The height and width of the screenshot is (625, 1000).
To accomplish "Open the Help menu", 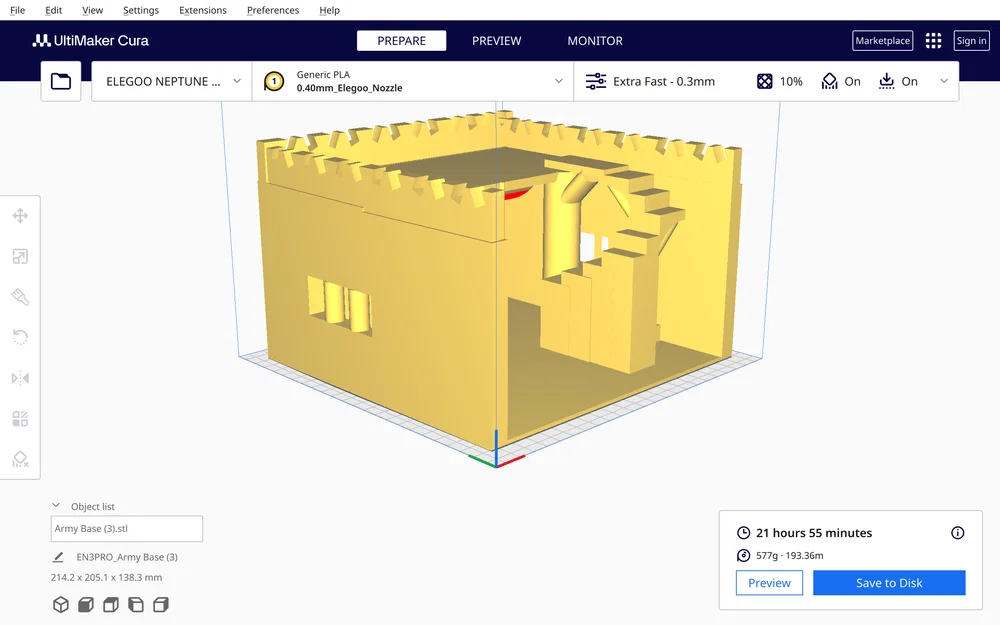I will pos(330,10).
